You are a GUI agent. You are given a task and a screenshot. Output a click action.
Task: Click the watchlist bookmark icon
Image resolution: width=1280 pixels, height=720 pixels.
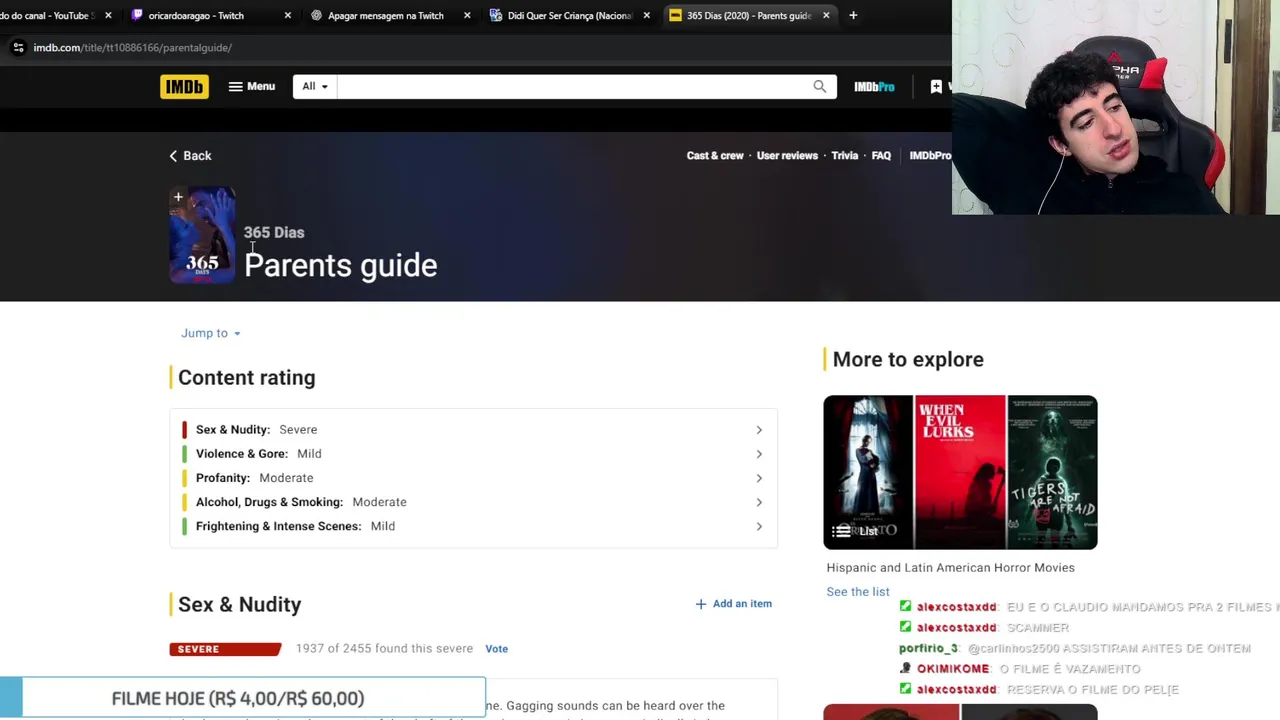pyautogui.click(x=936, y=87)
